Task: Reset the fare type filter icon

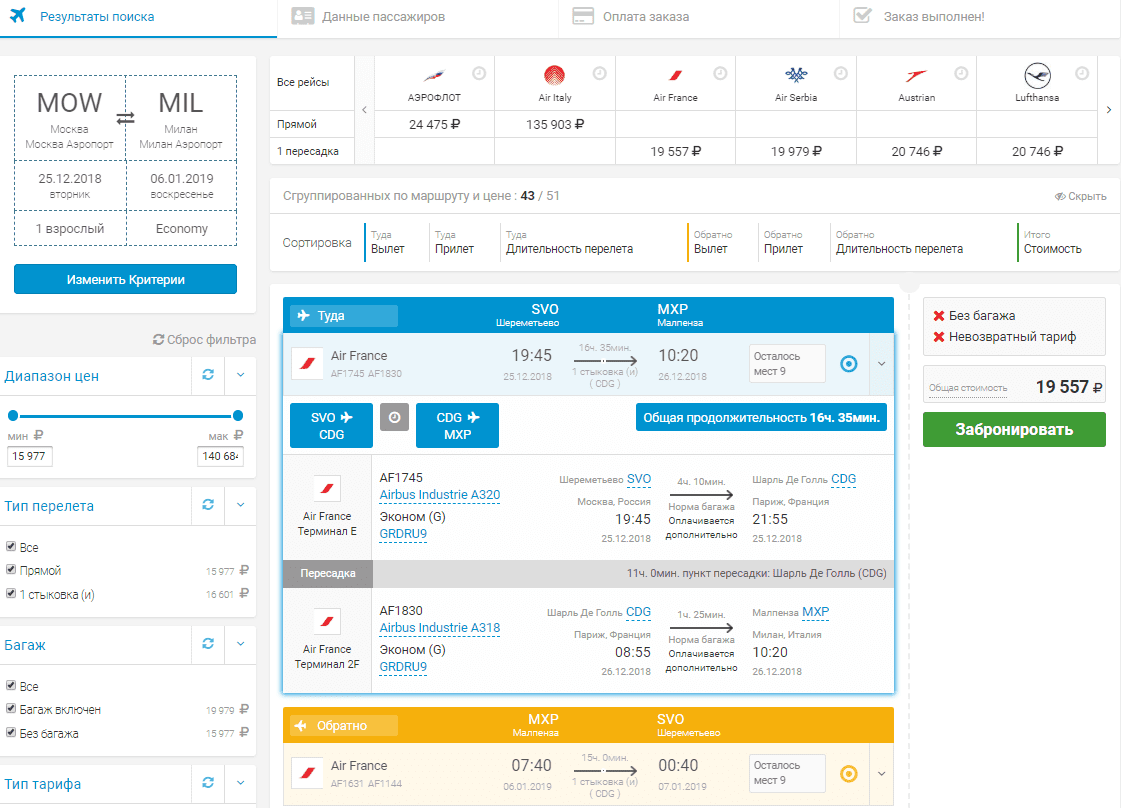Action: tap(208, 783)
